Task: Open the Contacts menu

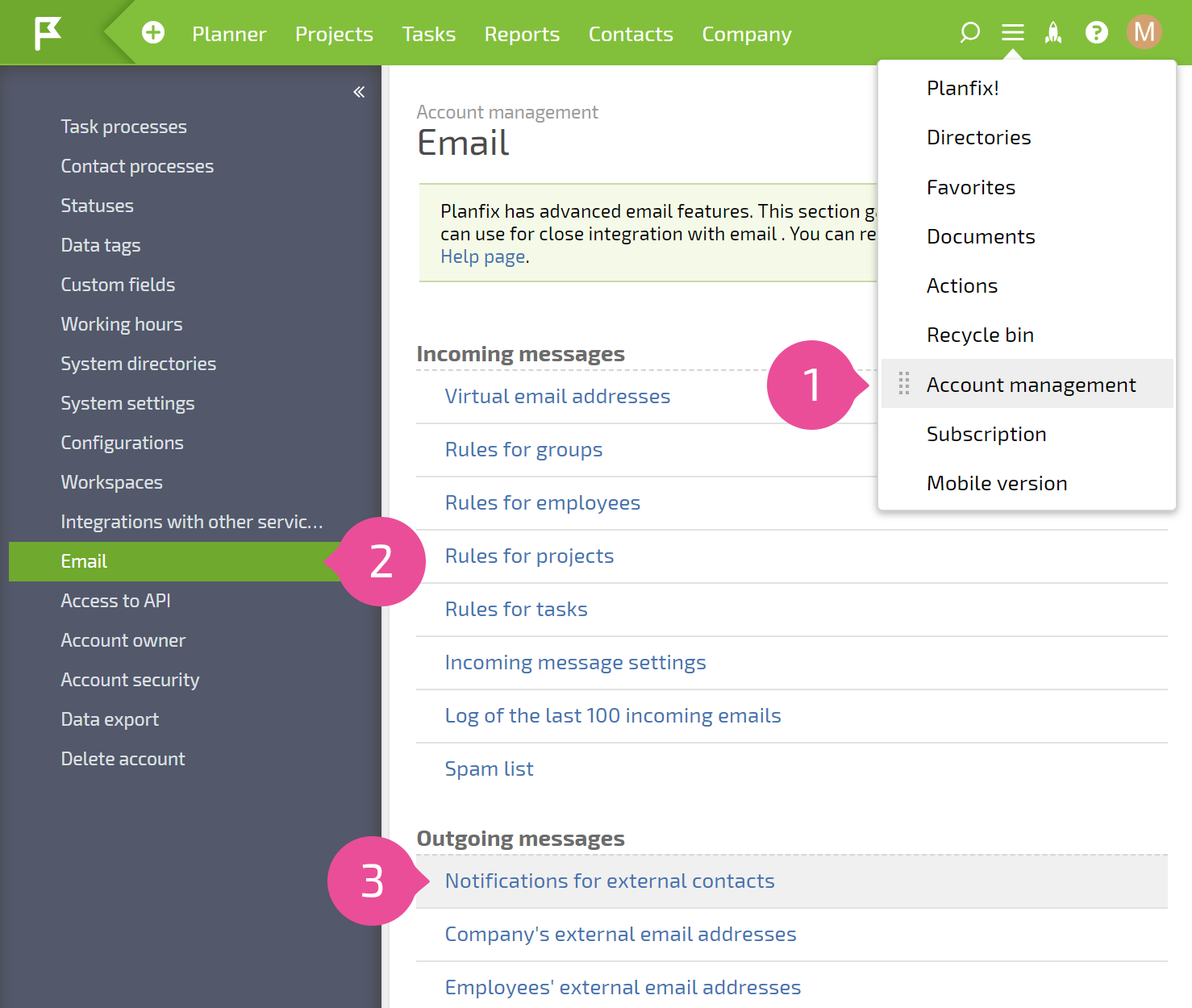Action: (631, 34)
